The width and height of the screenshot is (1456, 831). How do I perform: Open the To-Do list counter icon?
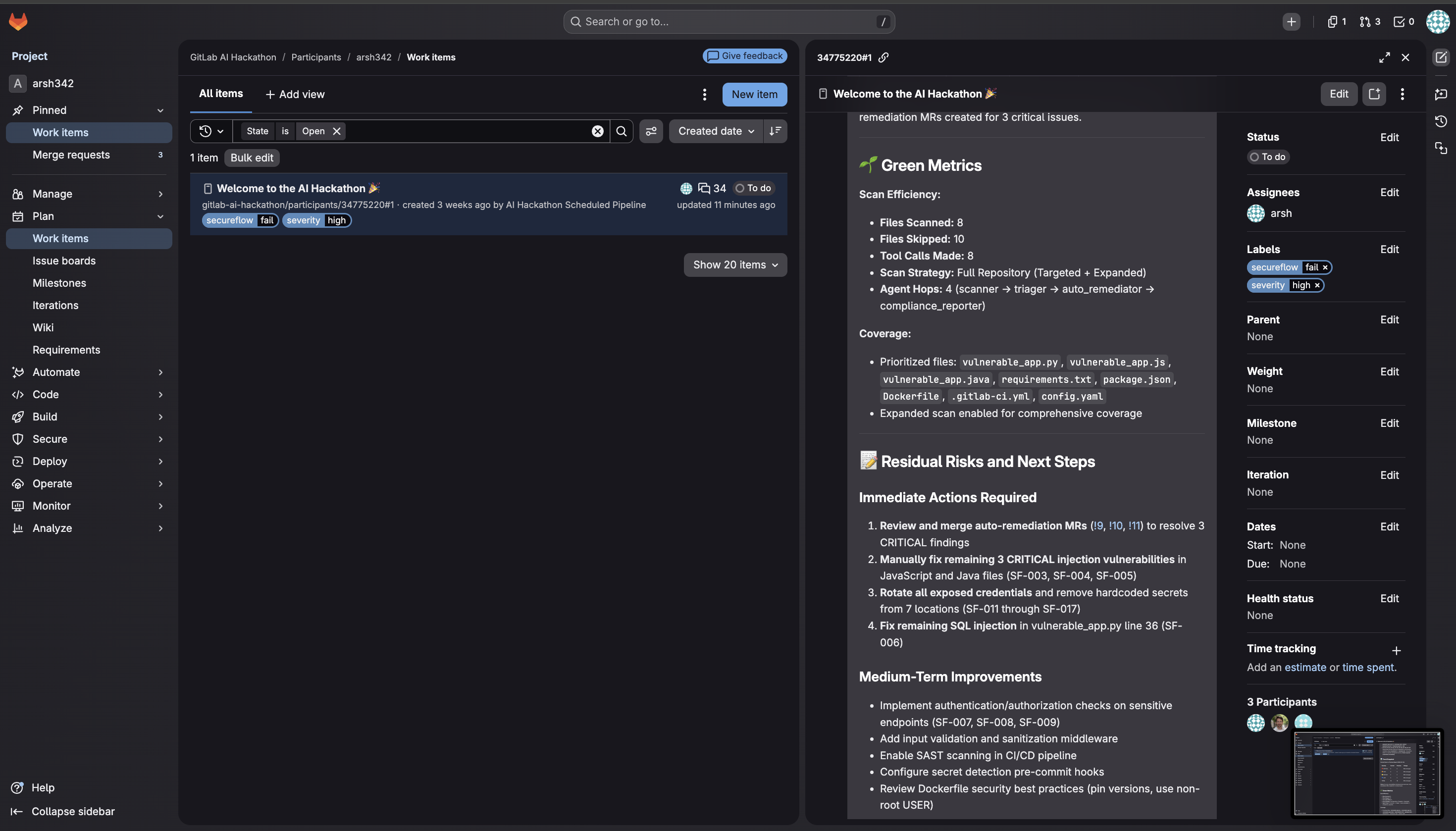click(x=1404, y=22)
